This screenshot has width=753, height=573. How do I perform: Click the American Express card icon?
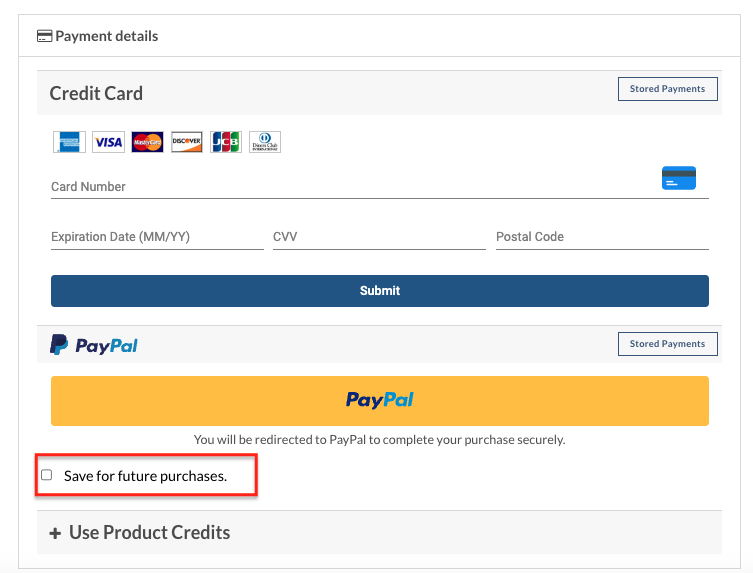coord(69,142)
